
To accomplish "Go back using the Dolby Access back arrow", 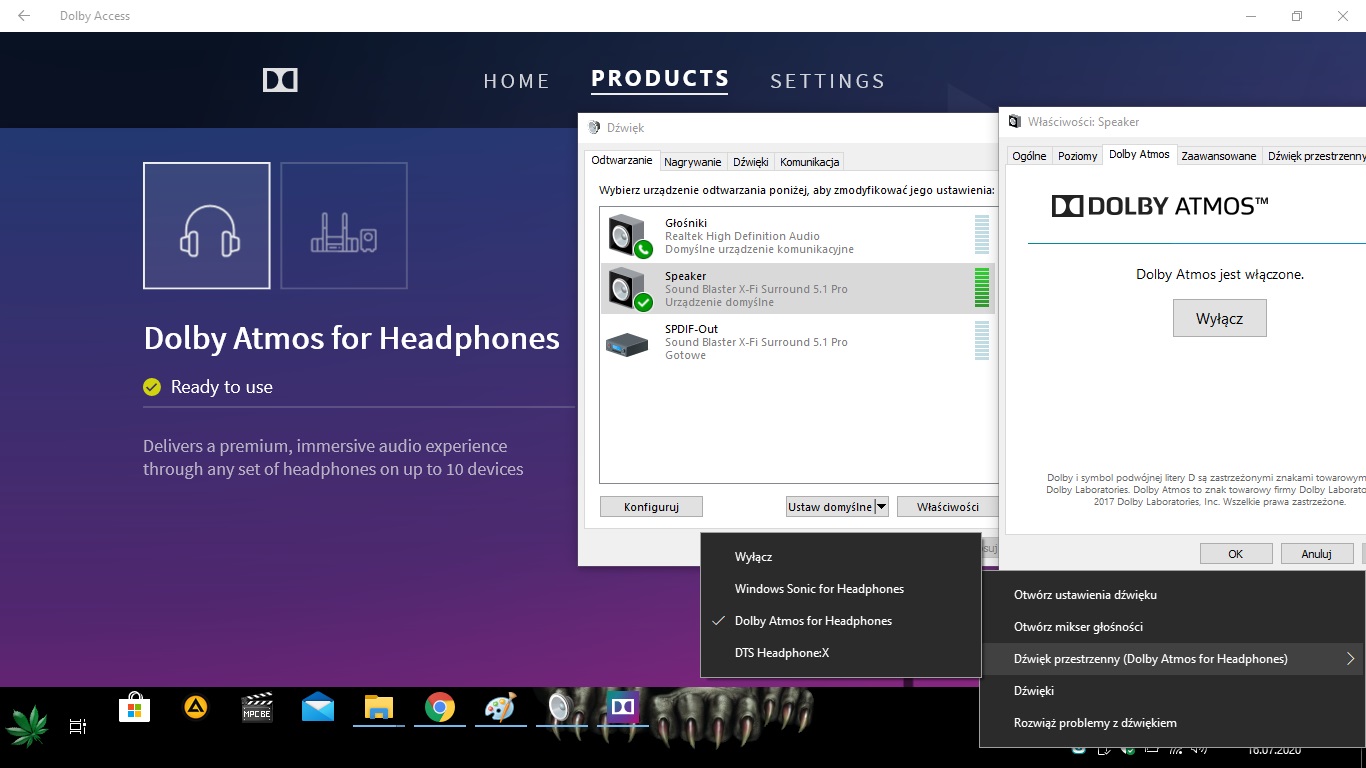I will tap(24, 16).
